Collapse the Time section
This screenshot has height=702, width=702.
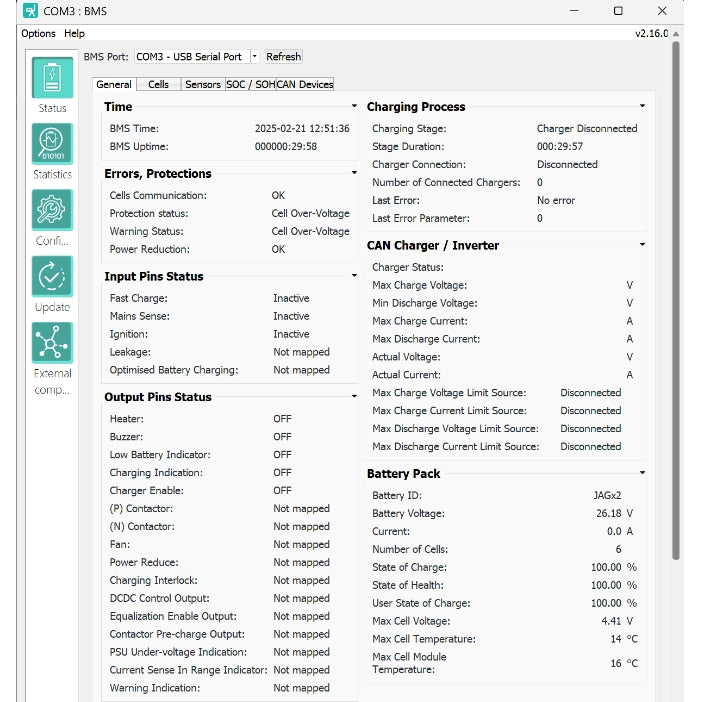[x=354, y=106]
